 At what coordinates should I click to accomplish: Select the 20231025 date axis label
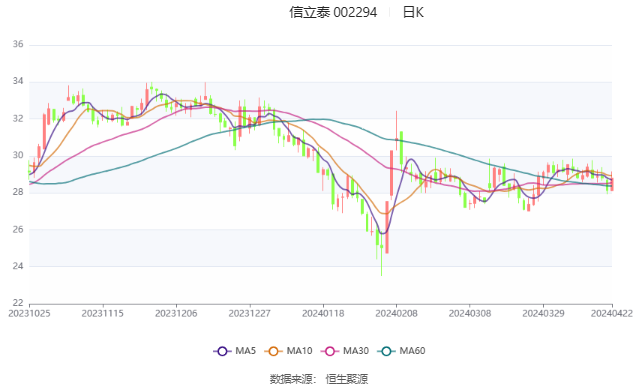click(x=29, y=314)
